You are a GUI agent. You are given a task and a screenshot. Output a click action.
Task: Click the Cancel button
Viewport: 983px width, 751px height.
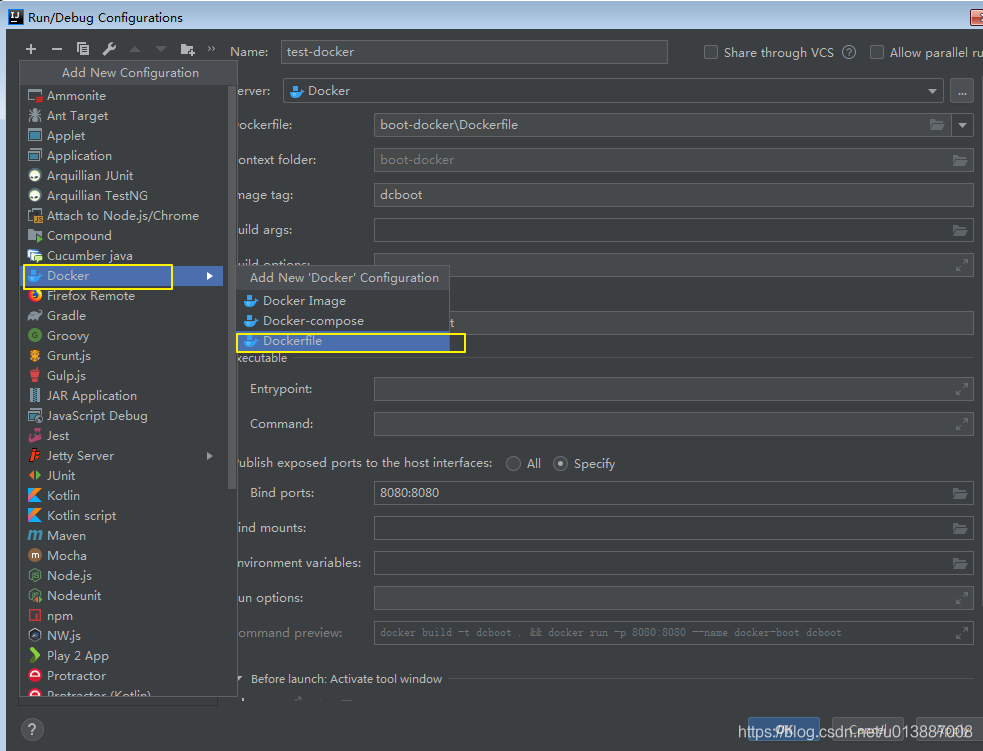(x=868, y=730)
